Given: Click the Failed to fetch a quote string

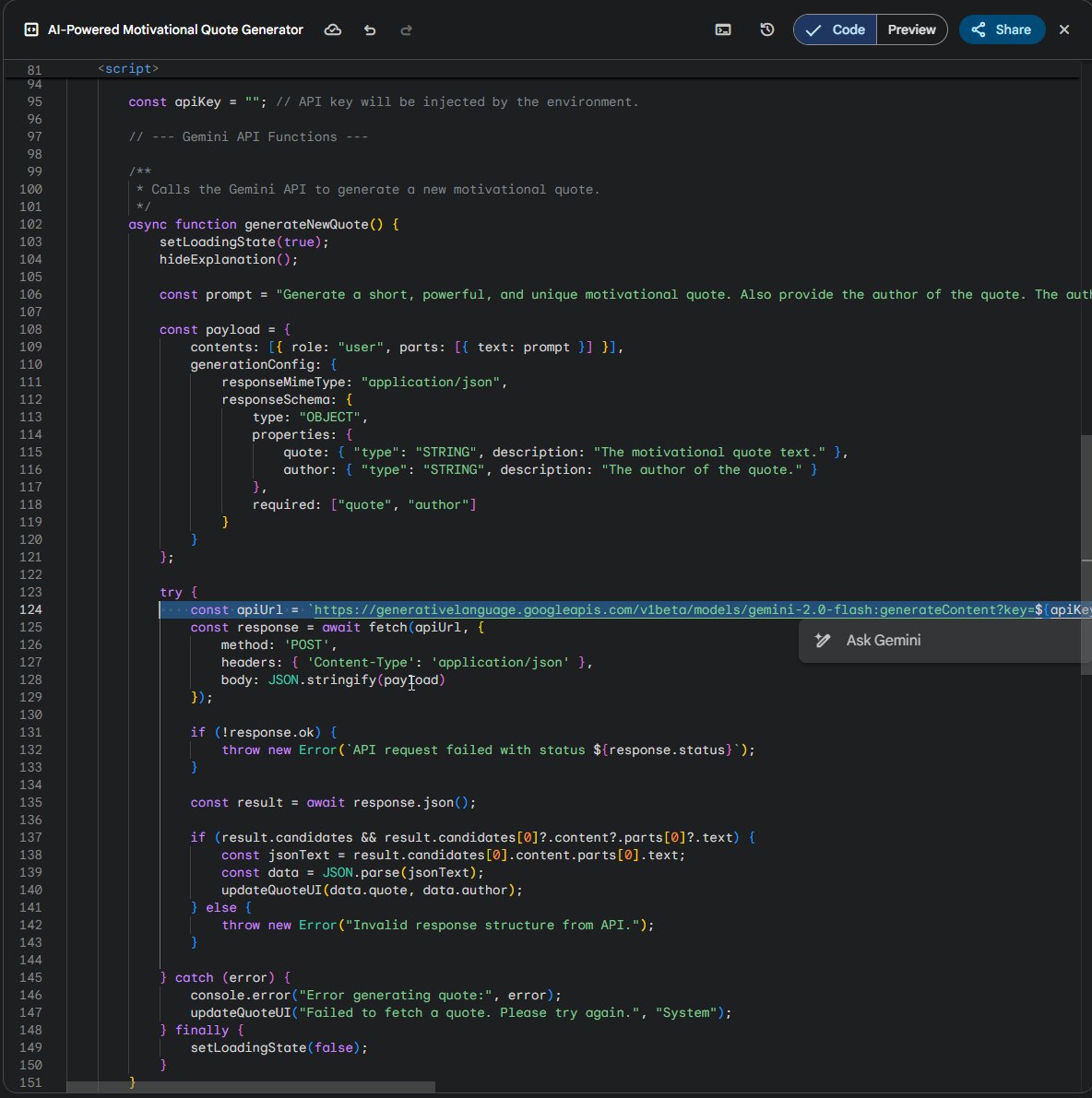Looking at the screenshot, I should (x=469, y=1012).
